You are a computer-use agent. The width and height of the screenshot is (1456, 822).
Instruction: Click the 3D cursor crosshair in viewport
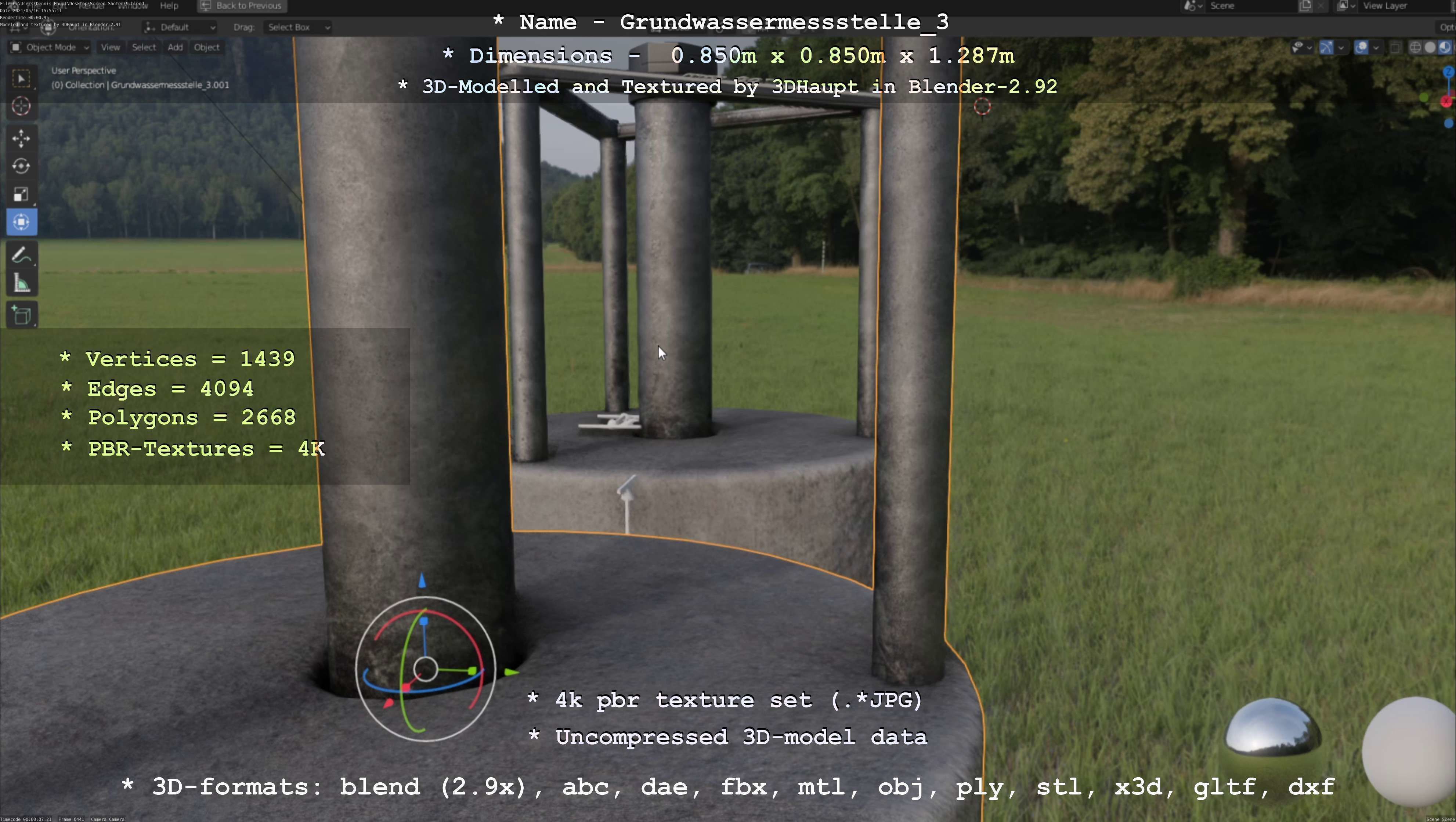(x=982, y=106)
